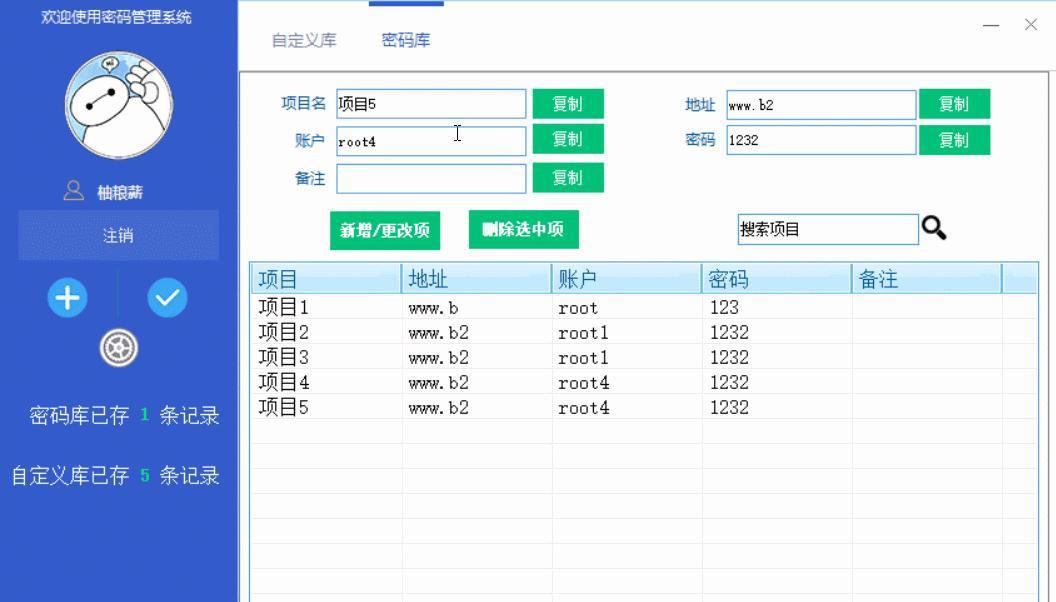Screen dimensions: 1056x602
Task: Click the 注销 logout button
Action: point(119,235)
